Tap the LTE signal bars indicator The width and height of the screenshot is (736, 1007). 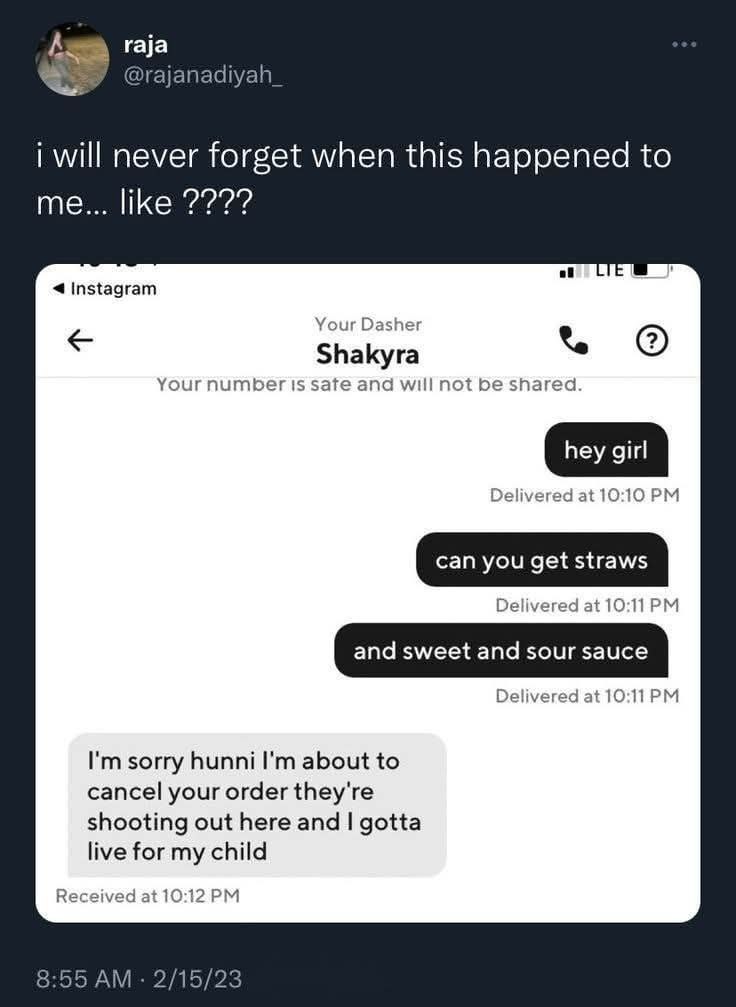tap(574, 272)
